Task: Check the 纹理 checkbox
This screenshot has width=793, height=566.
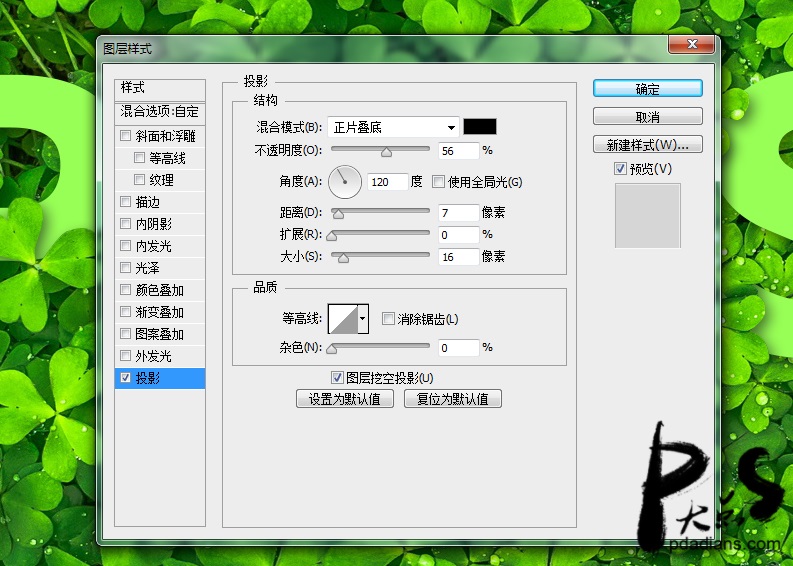Action: point(139,180)
